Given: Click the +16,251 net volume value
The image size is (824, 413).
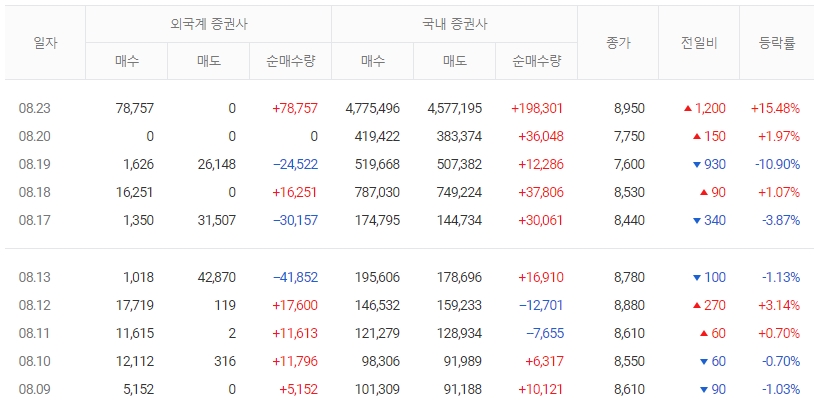Looking at the screenshot, I should (x=295, y=192).
